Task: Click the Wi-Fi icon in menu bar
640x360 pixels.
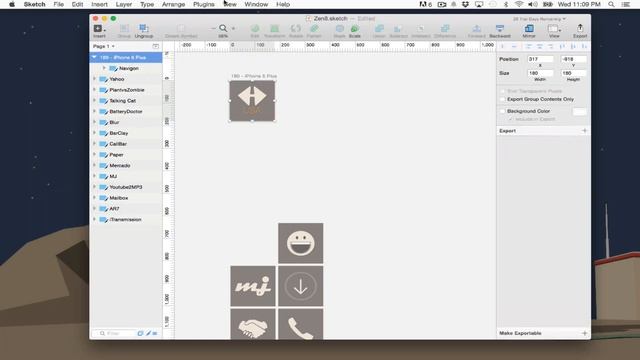Action: [x=519, y=4]
